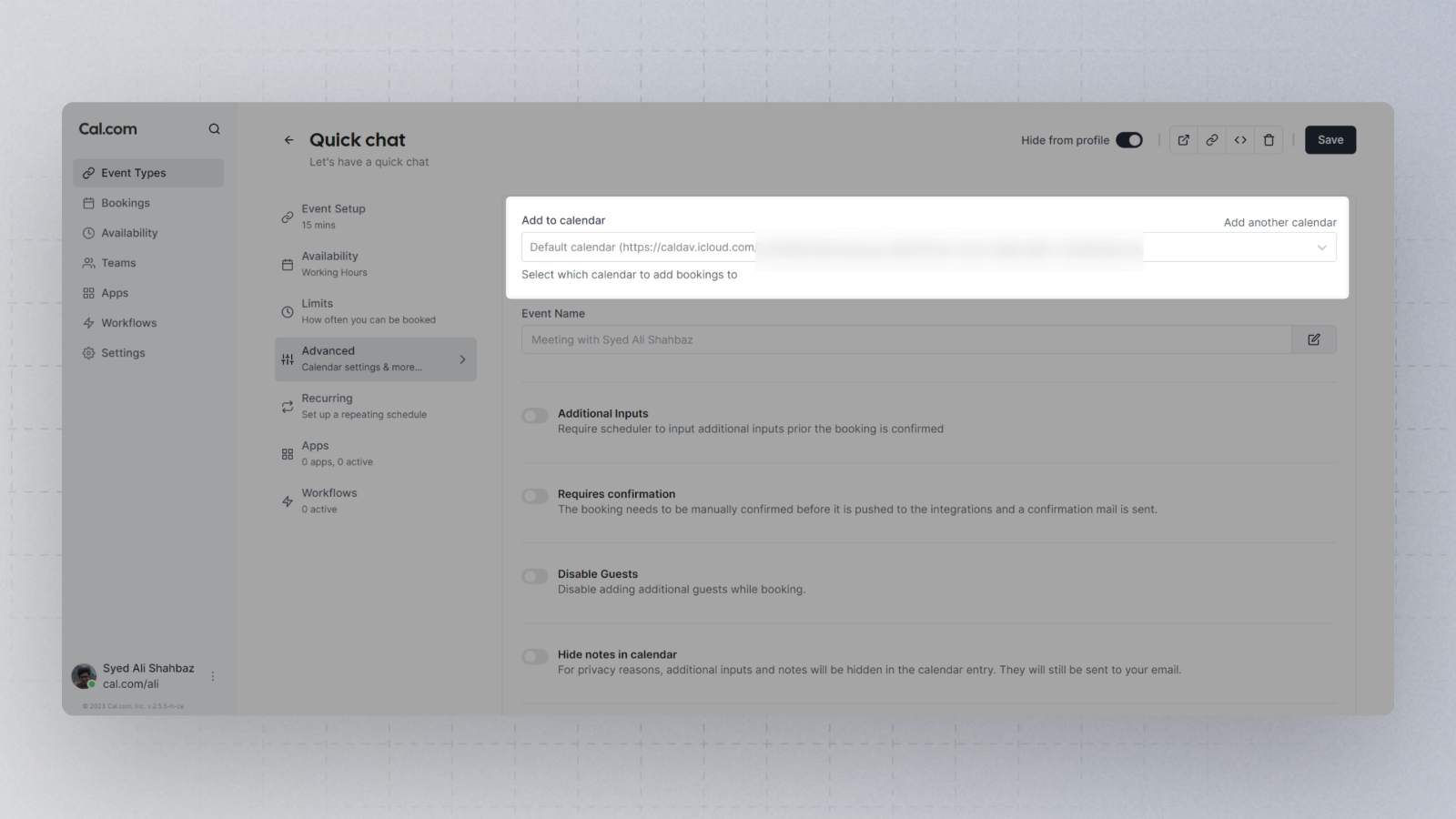This screenshot has height=819, width=1456.
Task: Go back using the left arrow icon
Action: 288,140
